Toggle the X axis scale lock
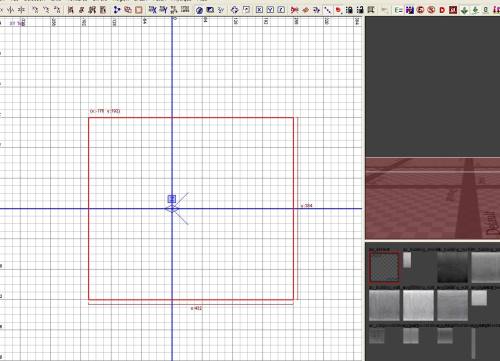Image resolution: width=500 pixels, height=361 pixels. [x=259, y=10]
